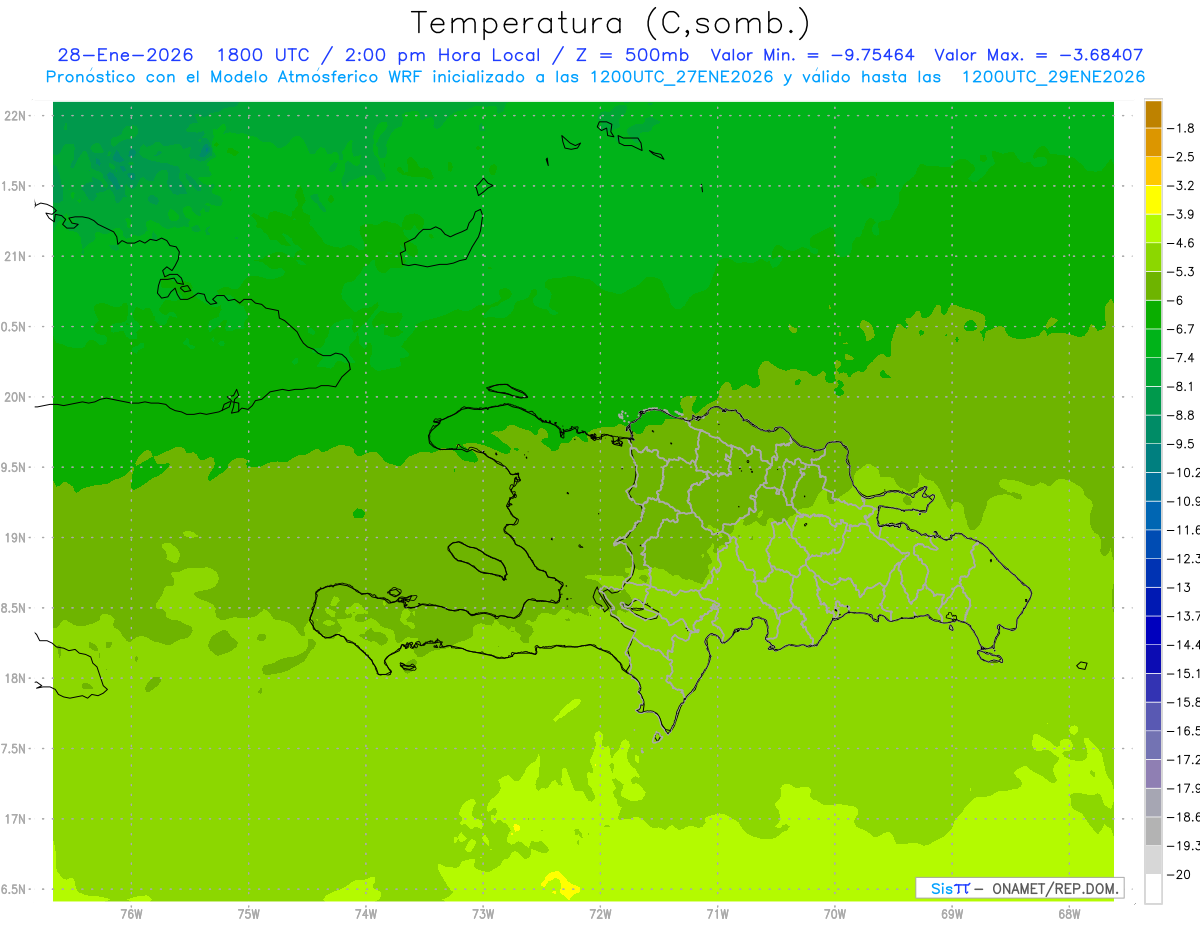Click the 'Temperatura (C,somb.)' map title
Viewport: 1200px width, 927px height.
[609, 22]
